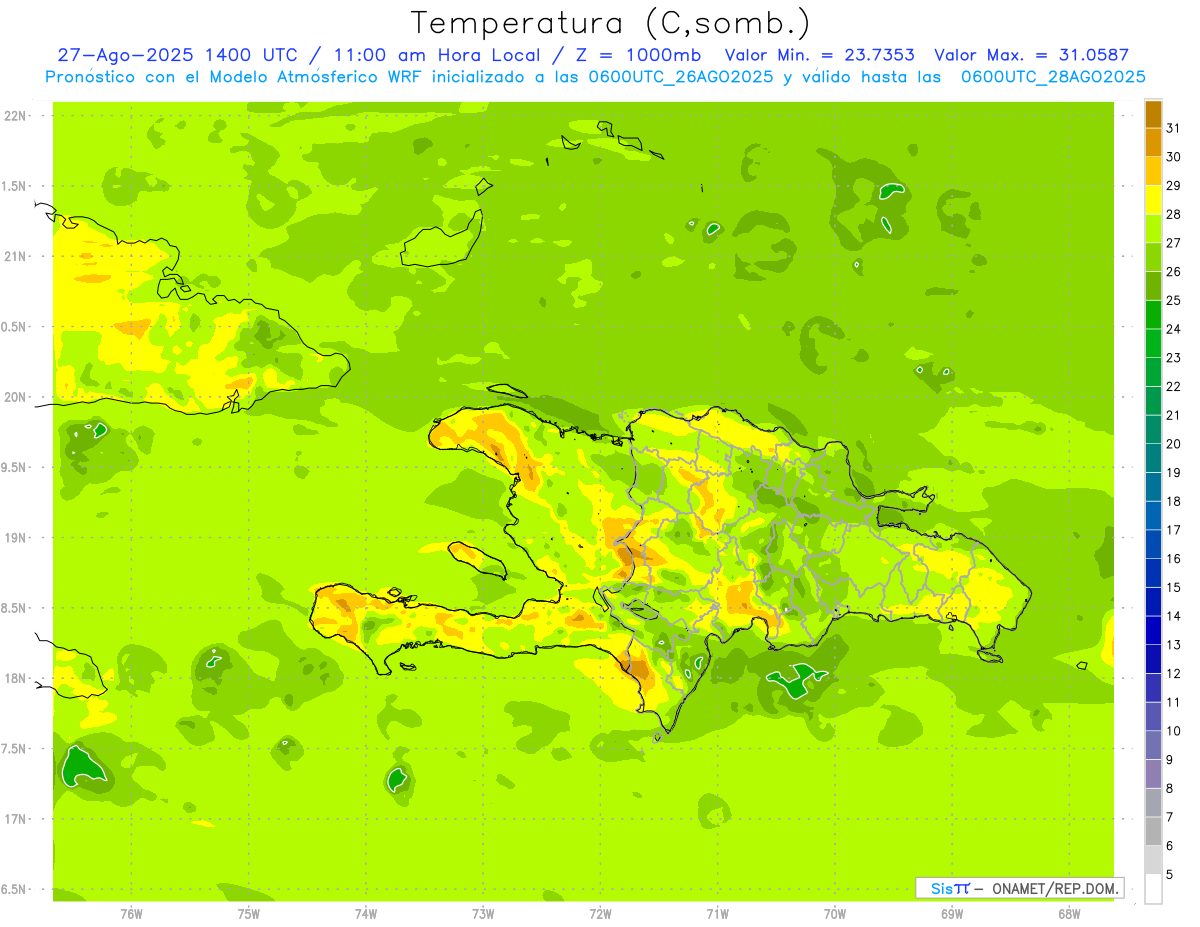Click the '76W' longitude label
The height and width of the screenshot is (927, 1200).
point(131,913)
